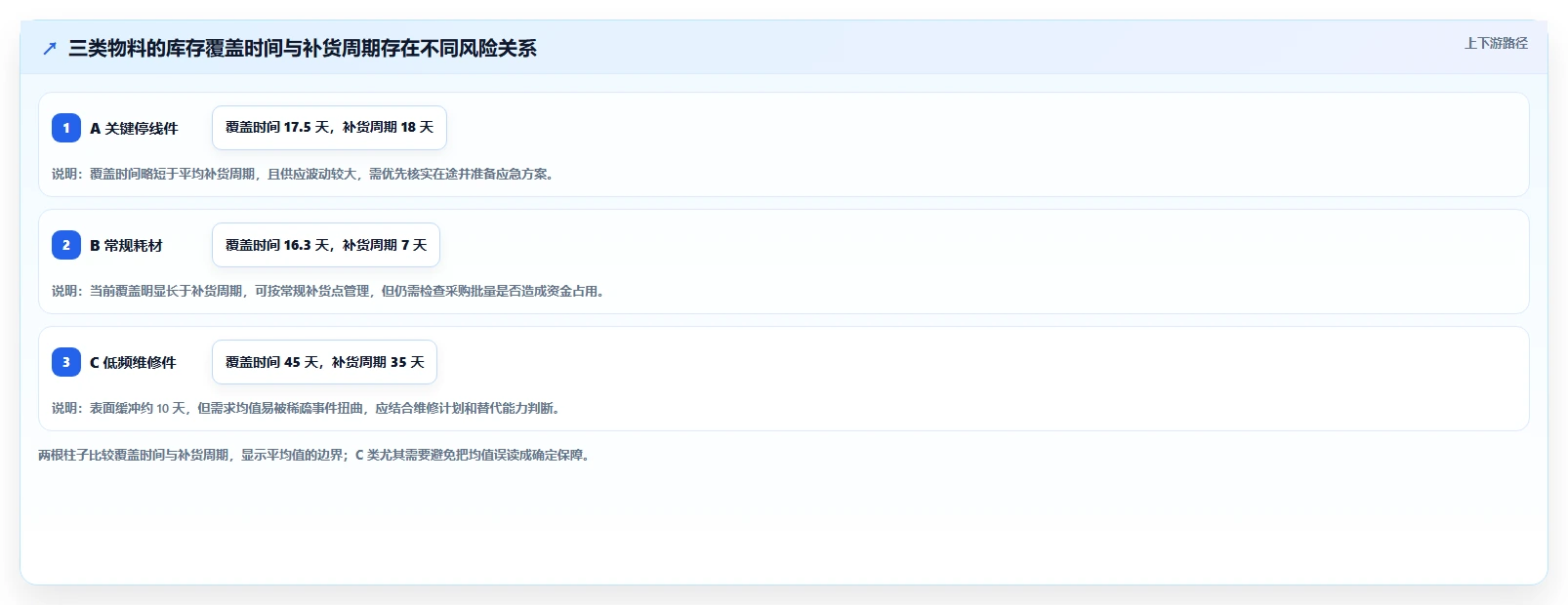Click the chip 覆盖时间 16.3 天，补货周期 7 天
This screenshot has width=1568, height=605.
[326, 245]
